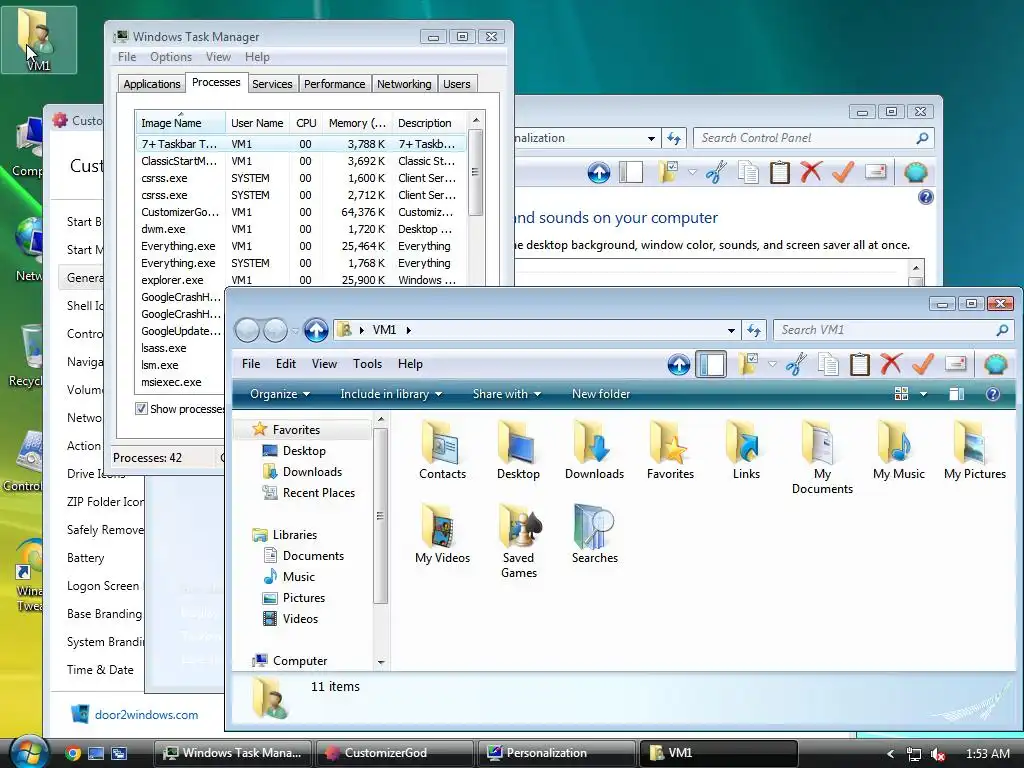This screenshot has height=768, width=1024.
Task: Click the Chrome icon in quick launch
Action: click(x=73, y=753)
